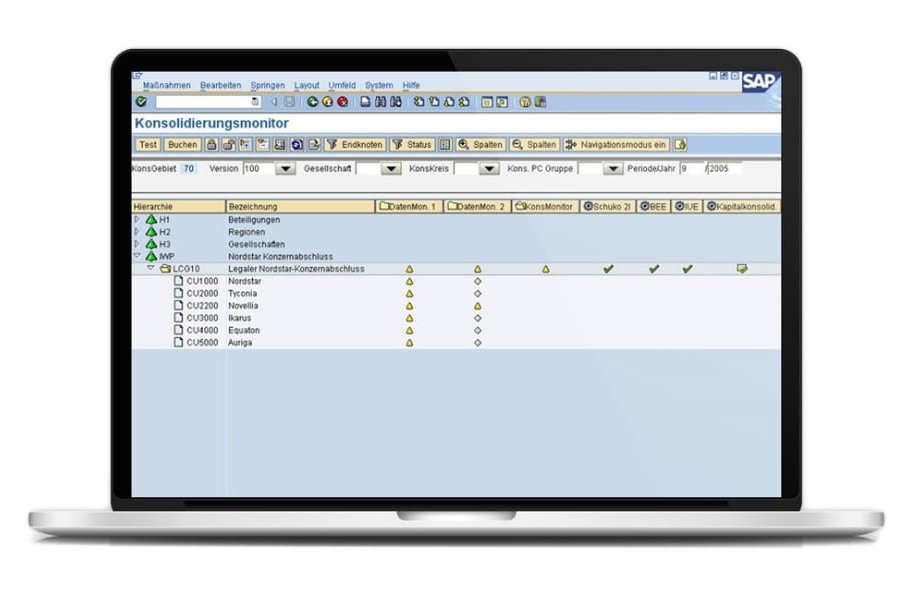Expand the H1 Beteiligungen hierarchy node

[137, 219]
